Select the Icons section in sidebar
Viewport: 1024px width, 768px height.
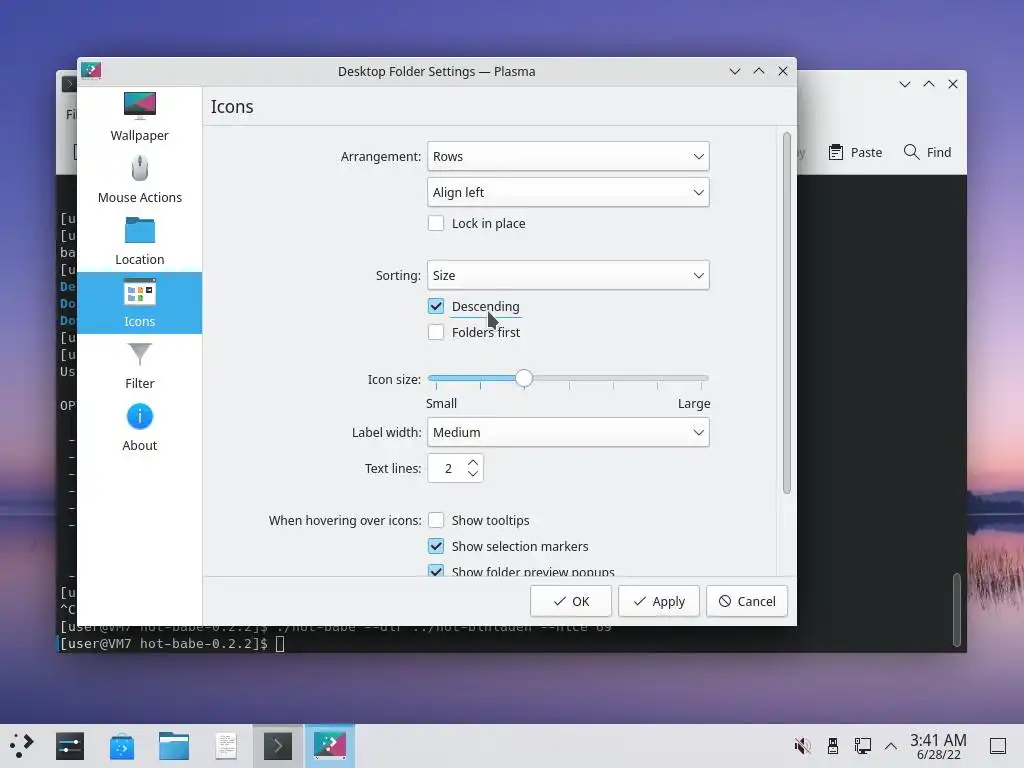coord(139,303)
